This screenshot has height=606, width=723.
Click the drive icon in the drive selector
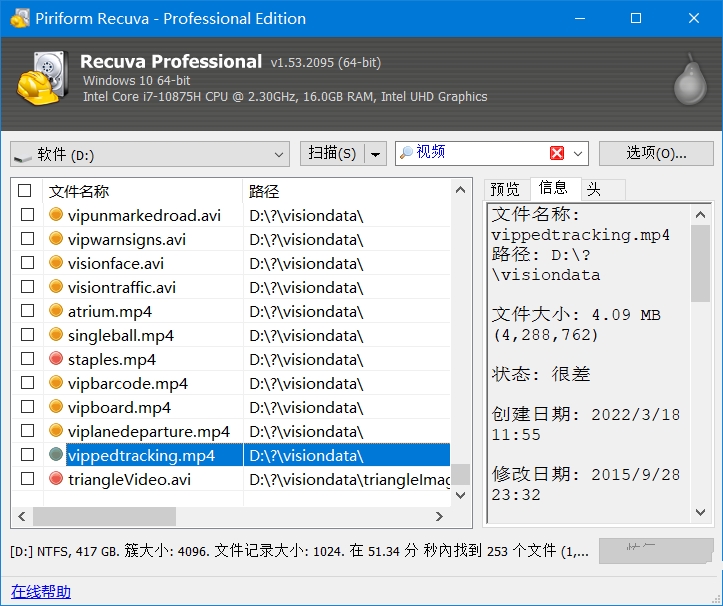pos(23,158)
